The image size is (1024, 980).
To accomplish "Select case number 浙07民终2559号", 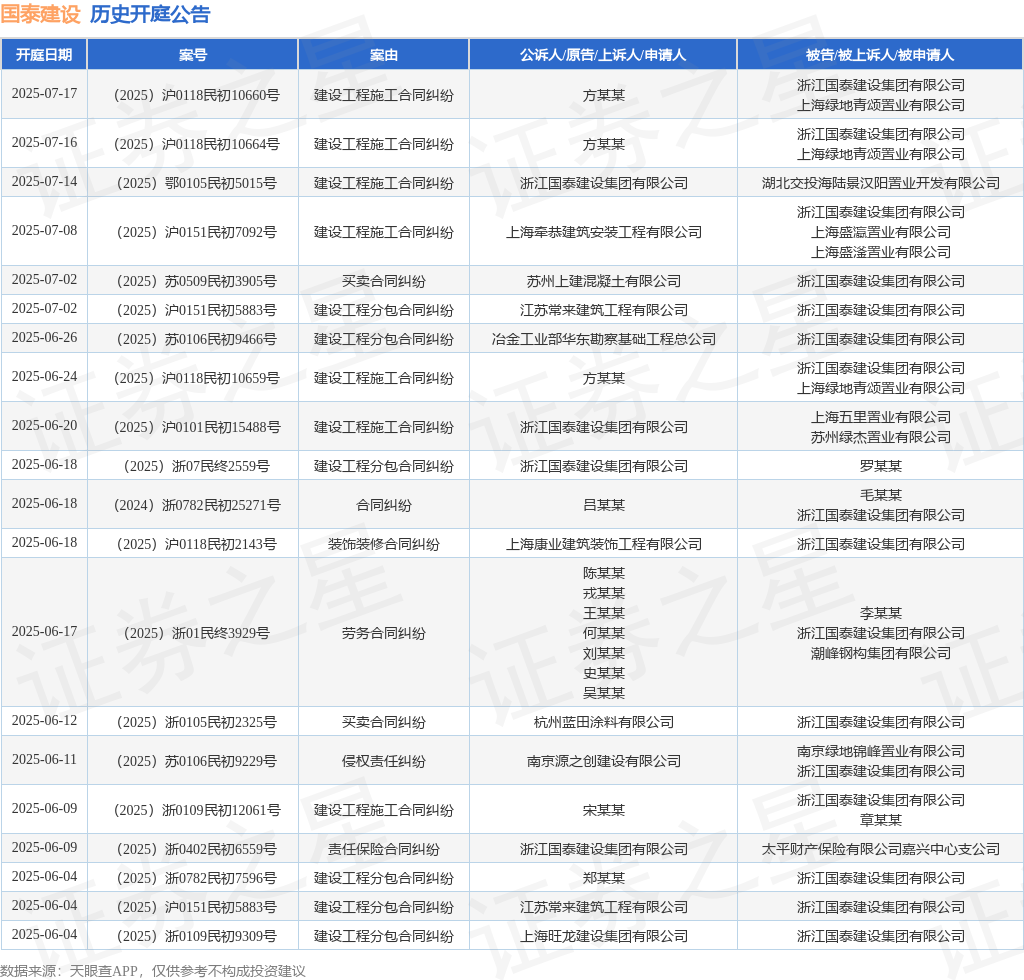I will (197, 466).
